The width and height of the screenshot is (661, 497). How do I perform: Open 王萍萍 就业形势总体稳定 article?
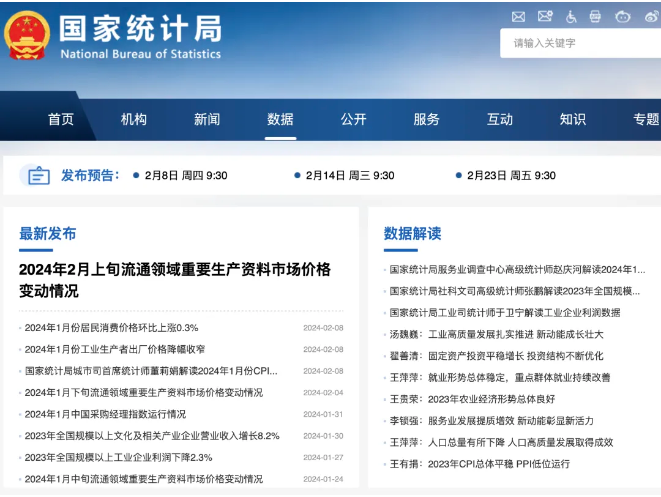coord(500,377)
